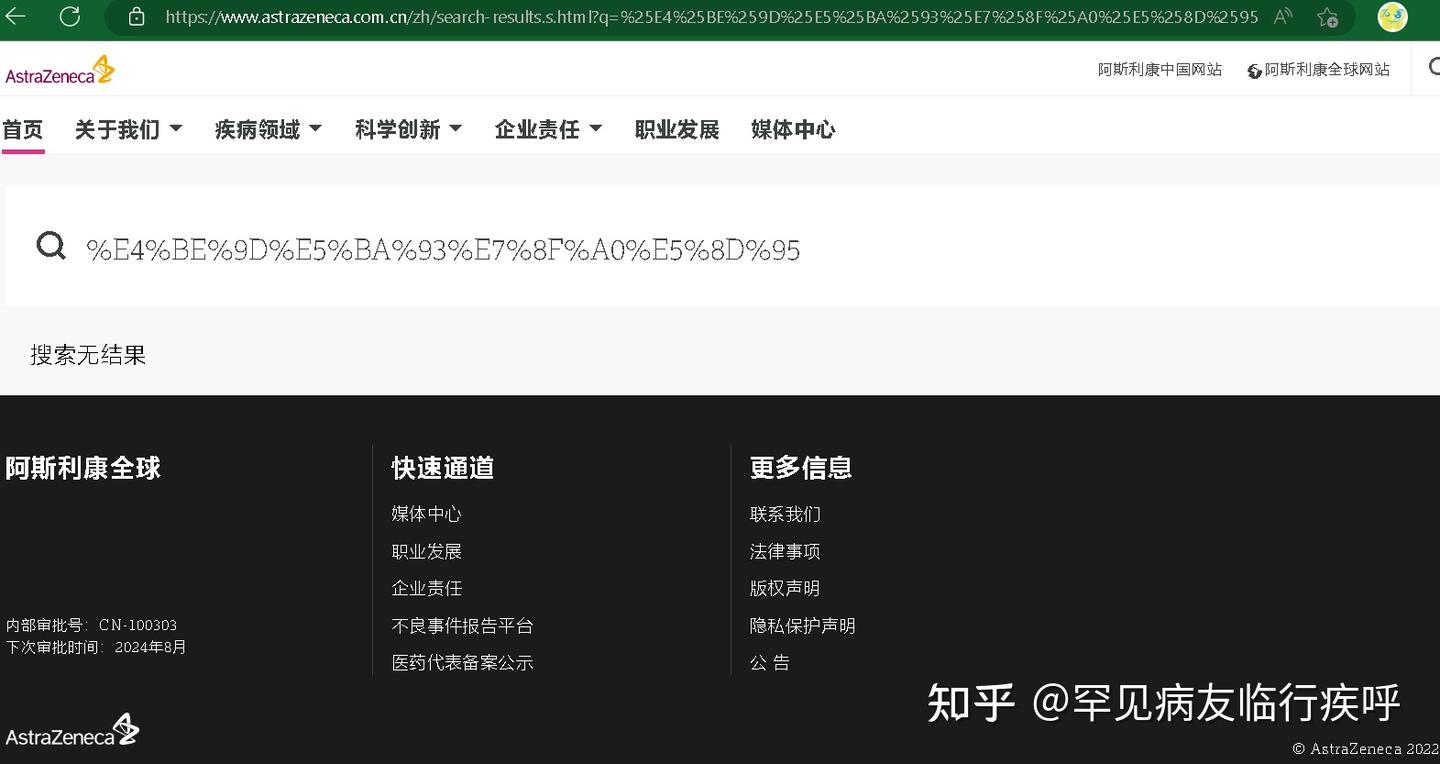Open the 隐私保护声明 footer link

tap(803, 625)
